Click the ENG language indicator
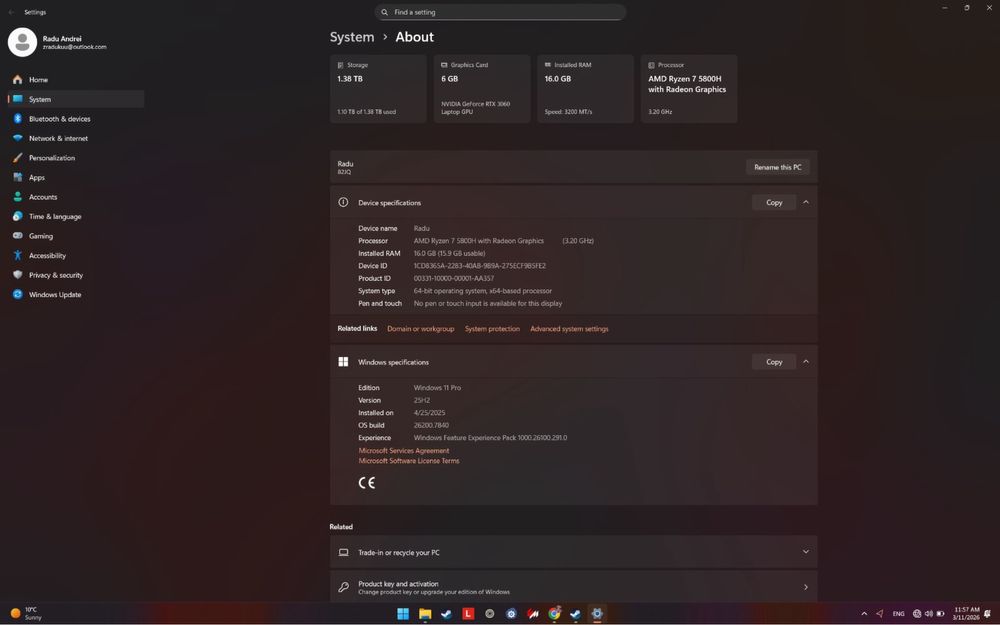This screenshot has width=1000, height=625. click(899, 614)
